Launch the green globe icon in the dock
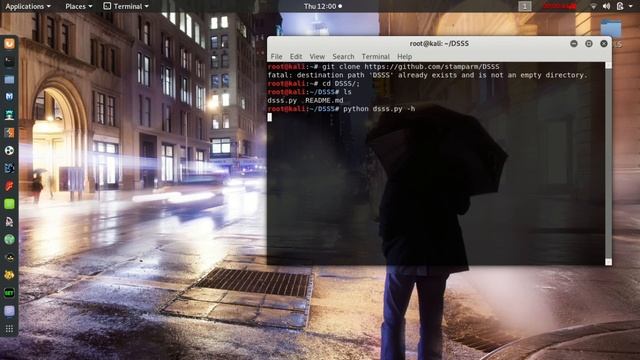 9,240
